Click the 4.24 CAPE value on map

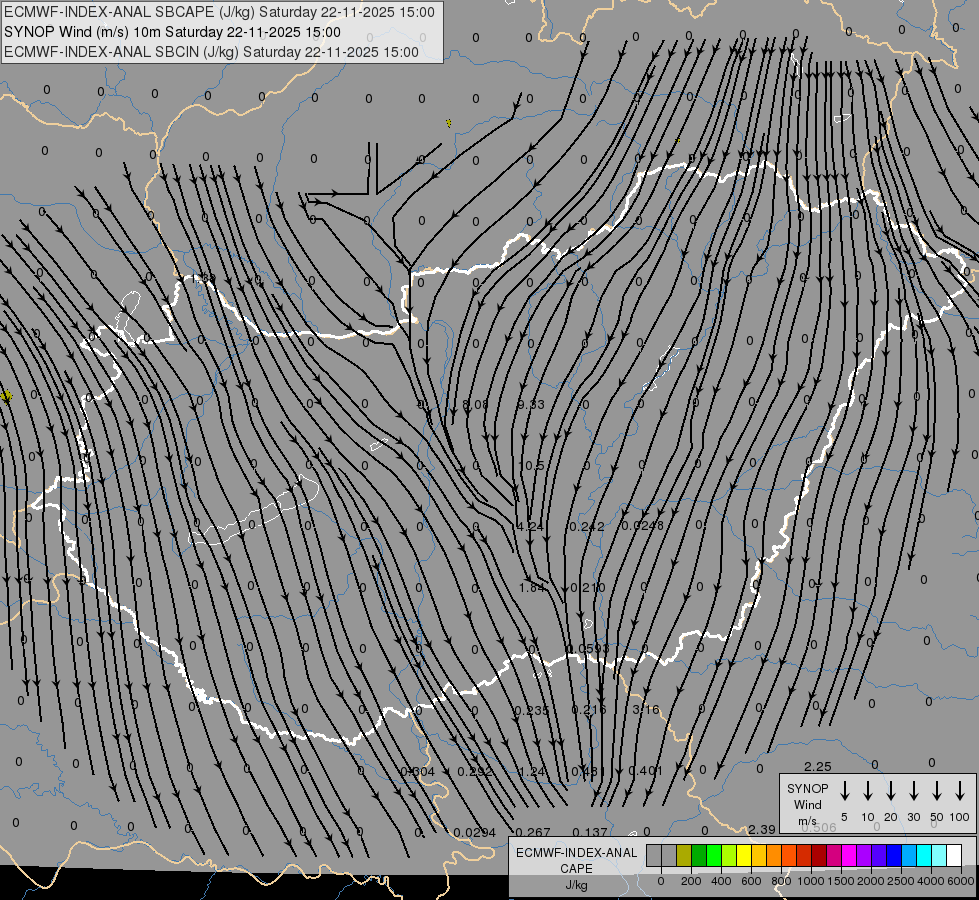point(531,526)
